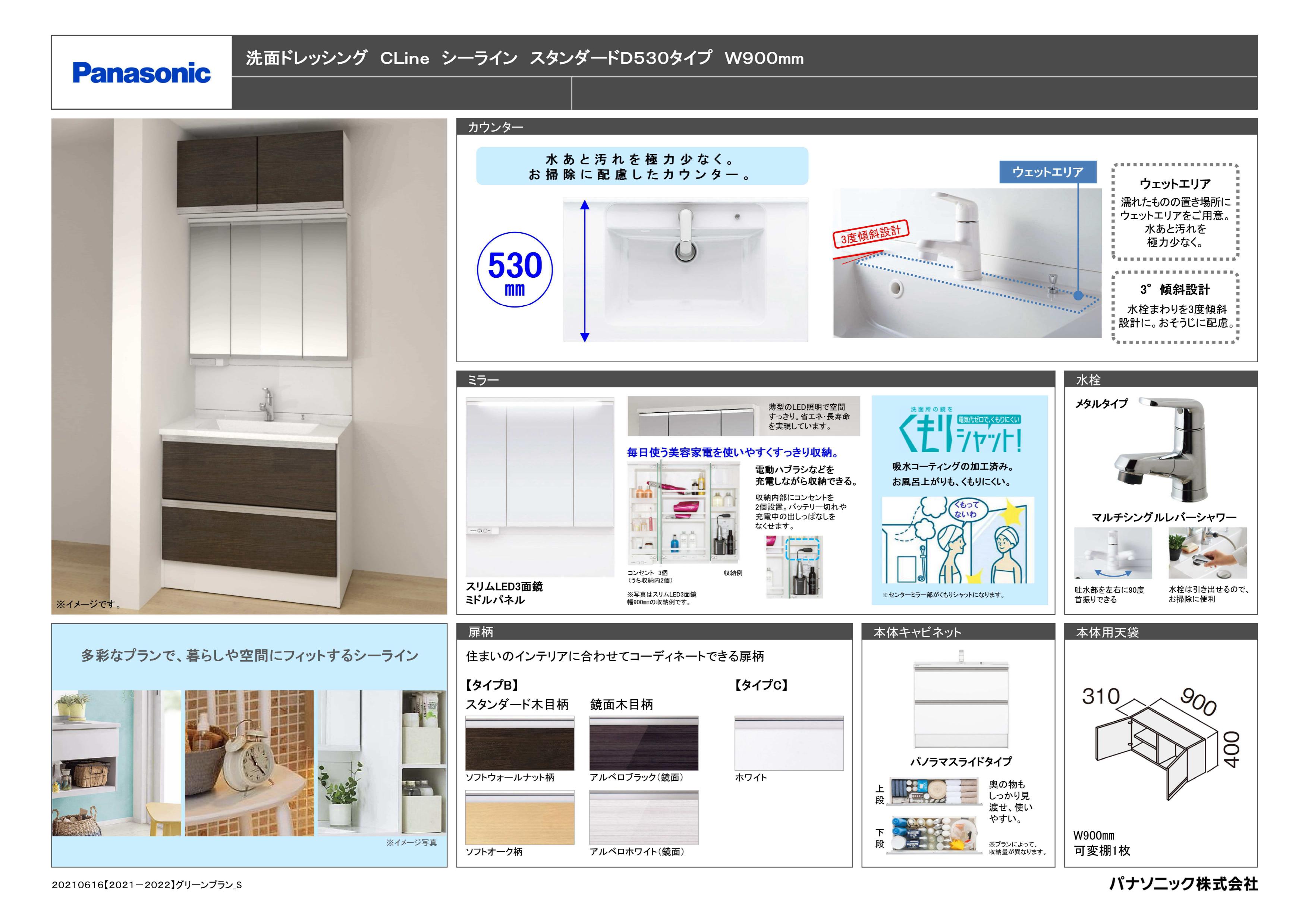Click the 【タイプC】 label
Image resolution: width=1308 pixels, height=924 pixels.
762,684
